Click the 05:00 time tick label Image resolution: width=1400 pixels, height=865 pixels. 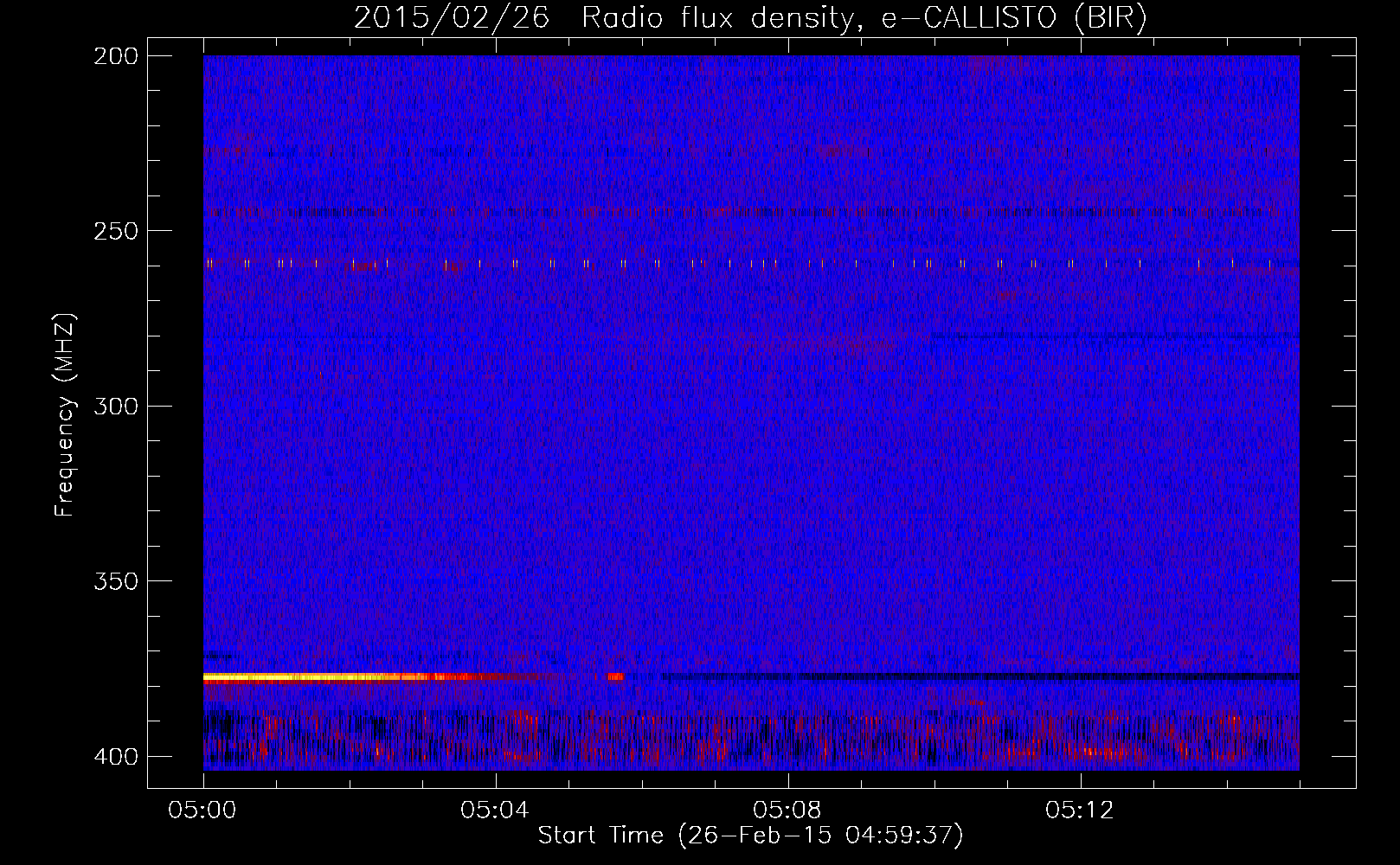click(202, 811)
